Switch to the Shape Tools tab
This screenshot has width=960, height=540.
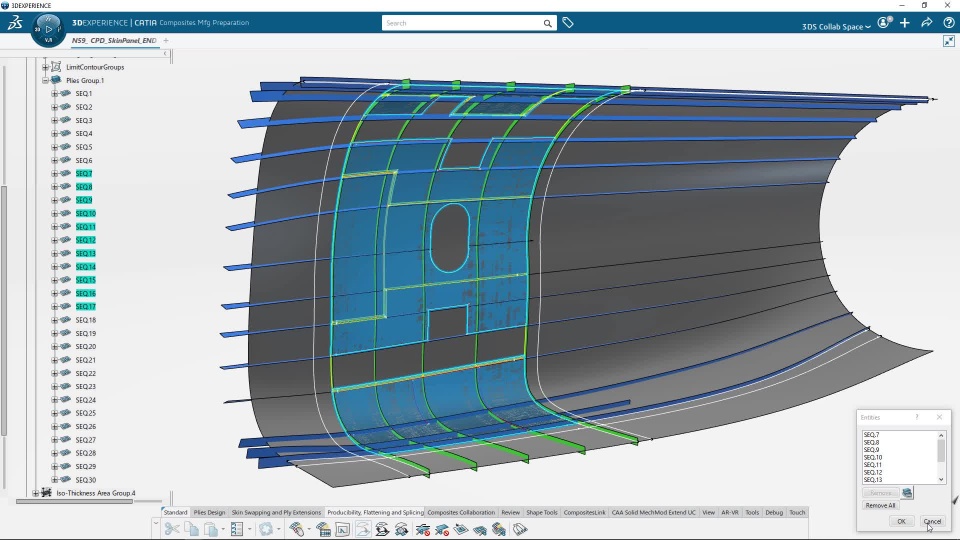coord(542,512)
